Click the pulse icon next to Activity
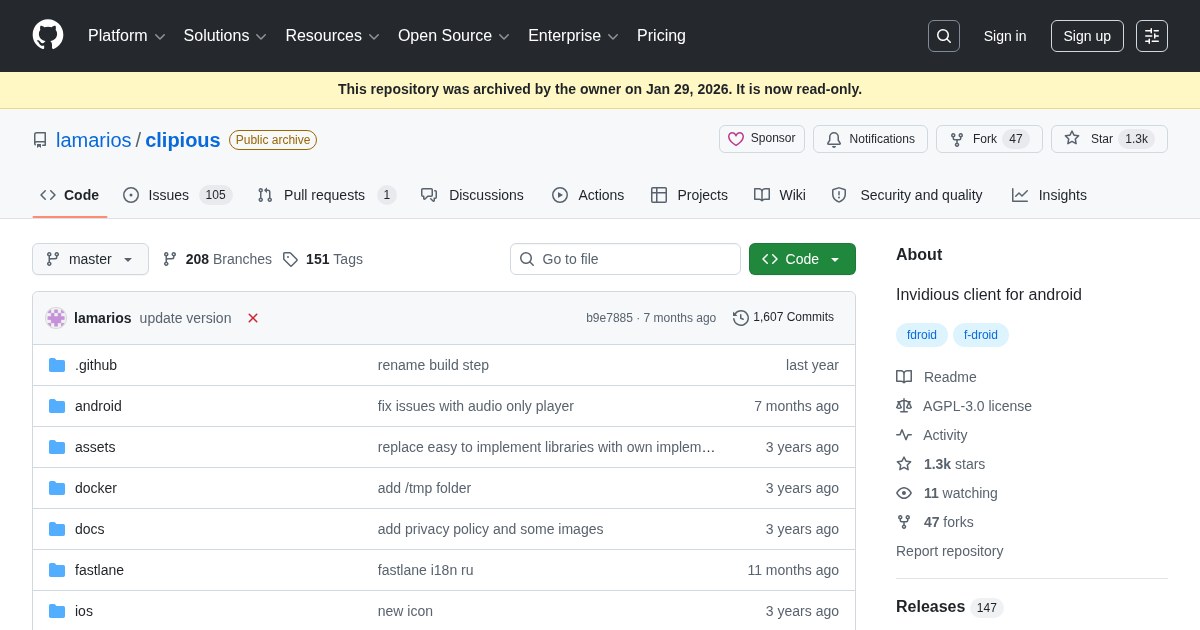The image size is (1200, 630). tap(904, 435)
